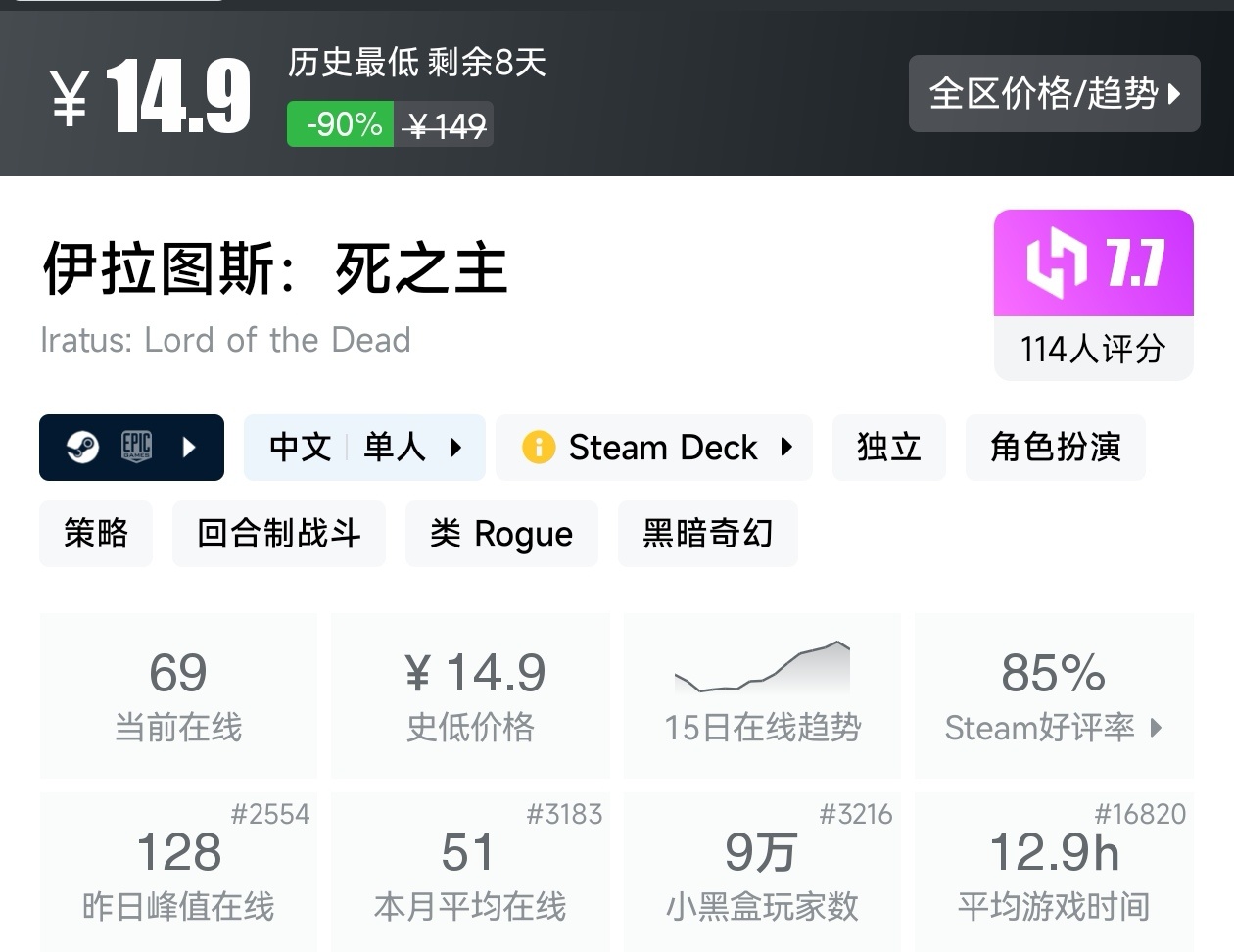This screenshot has height=952, width=1234.
Task: Click the green -90% discount badge
Action: (341, 124)
